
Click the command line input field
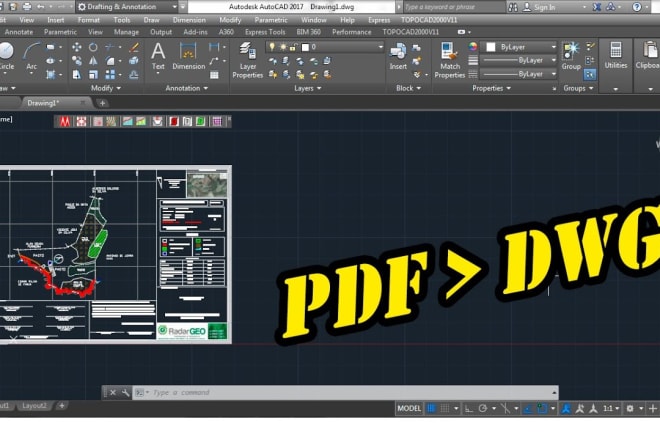345,392
